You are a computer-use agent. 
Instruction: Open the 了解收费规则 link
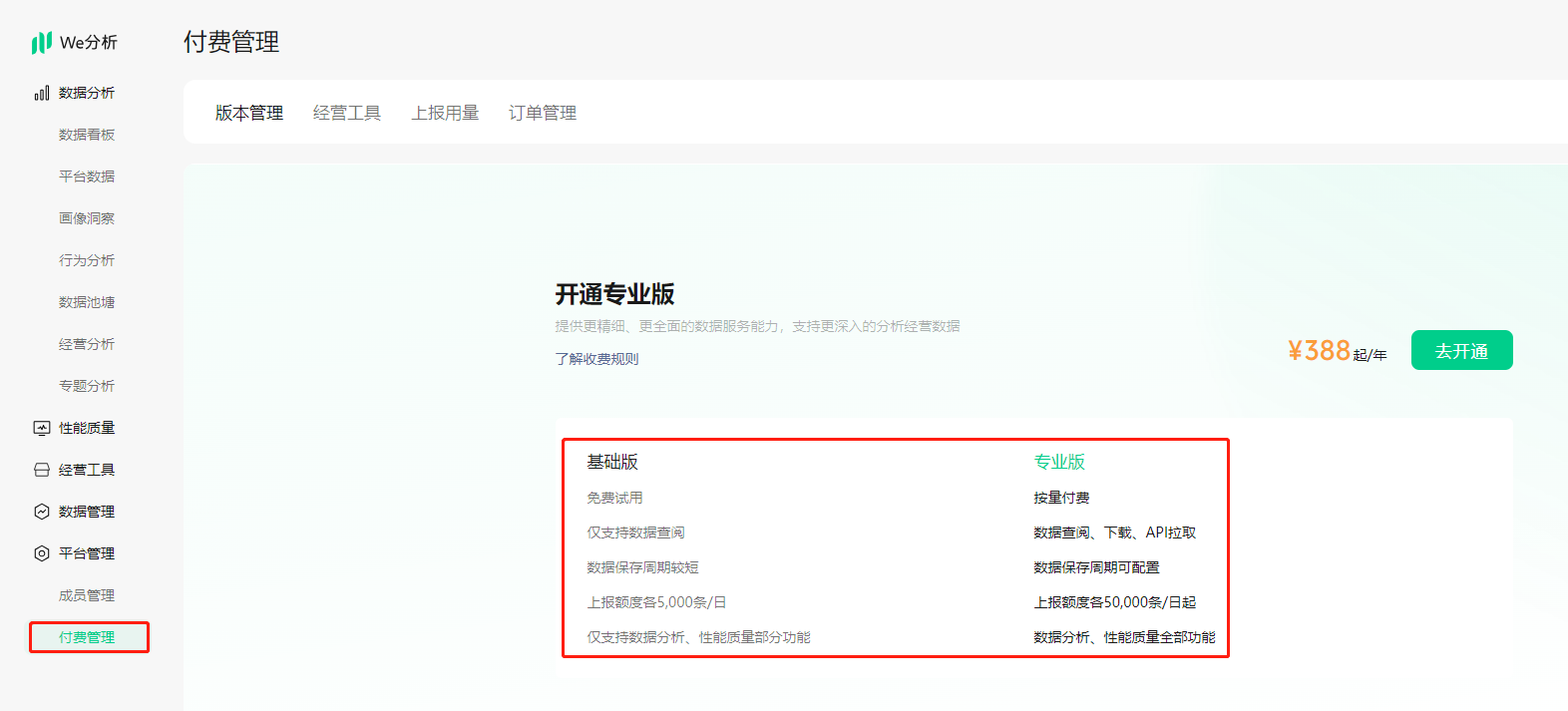pyautogui.click(x=596, y=359)
